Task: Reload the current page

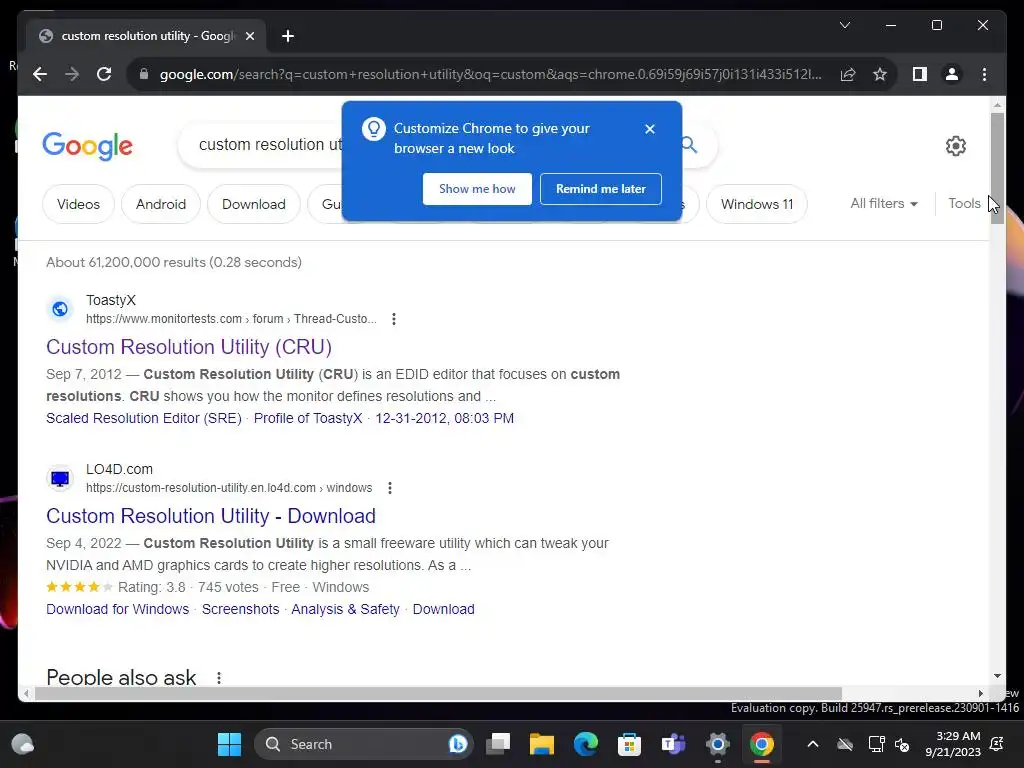Action: pos(104,74)
